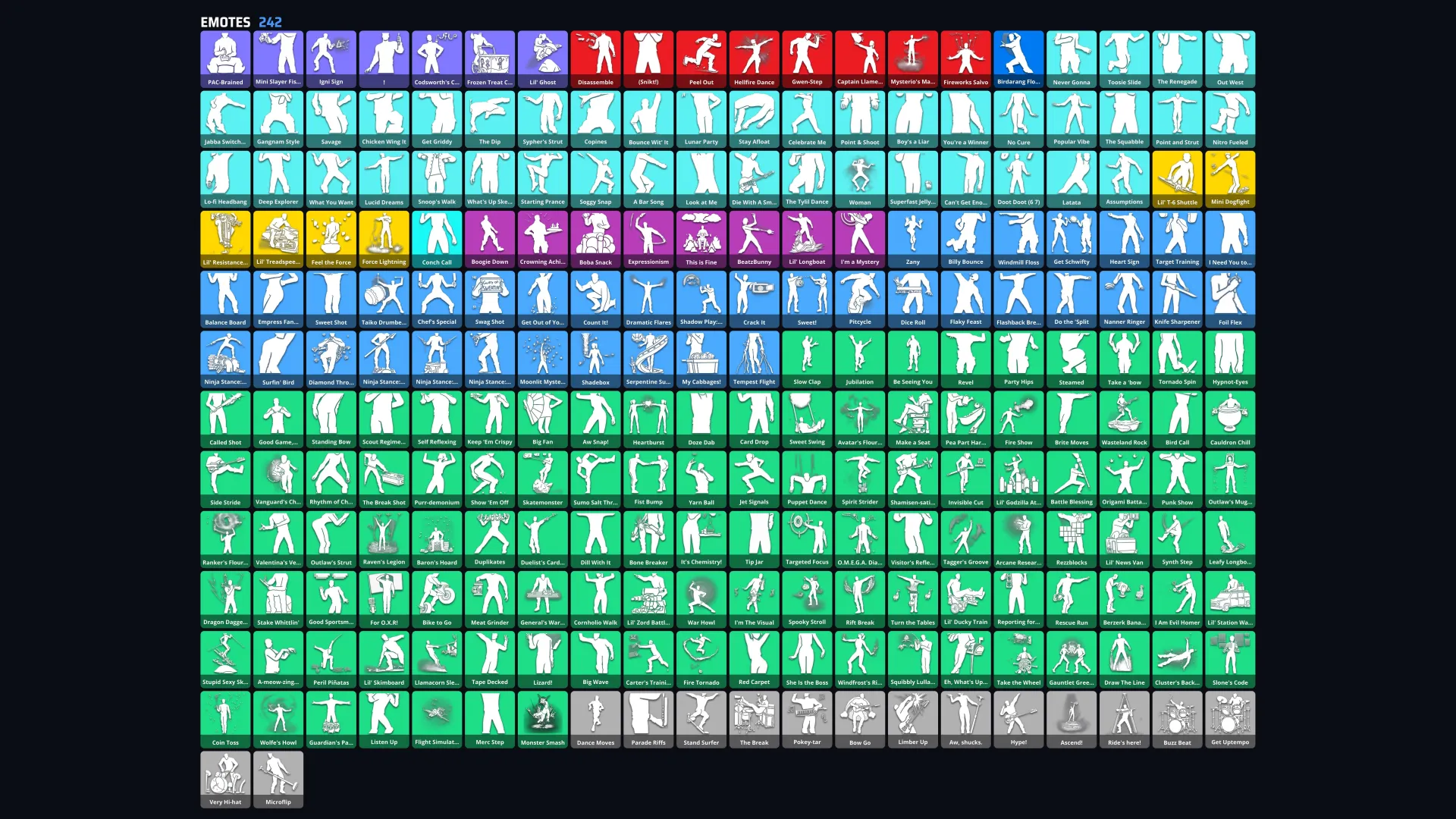Image resolution: width=1456 pixels, height=819 pixels.
Task: Select the Force Lightning emote
Action: (384, 239)
